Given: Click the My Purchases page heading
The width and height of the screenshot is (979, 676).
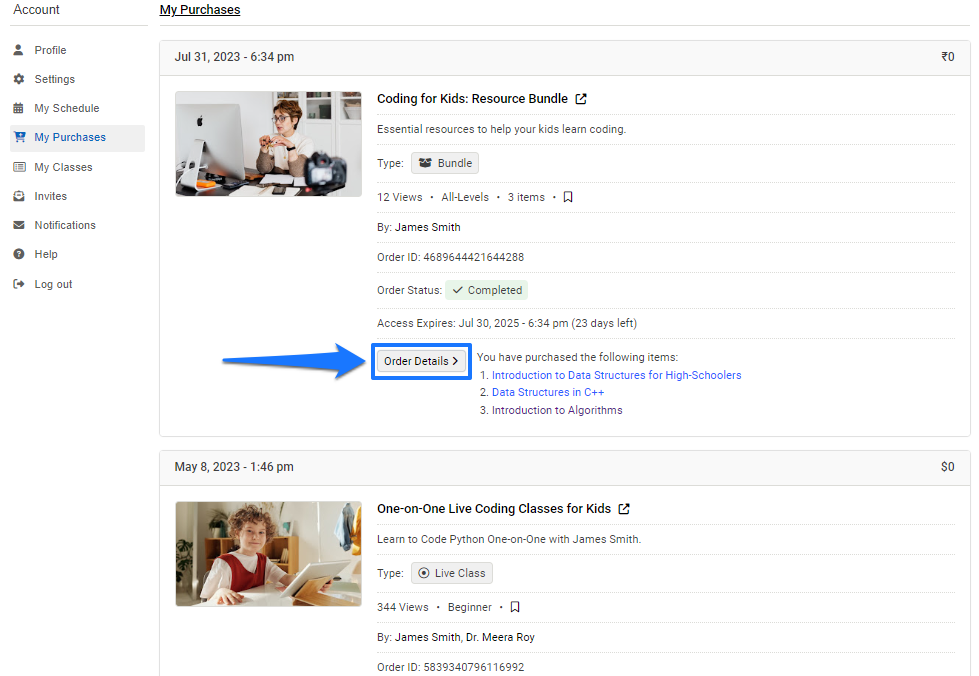Looking at the screenshot, I should (x=200, y=10).
